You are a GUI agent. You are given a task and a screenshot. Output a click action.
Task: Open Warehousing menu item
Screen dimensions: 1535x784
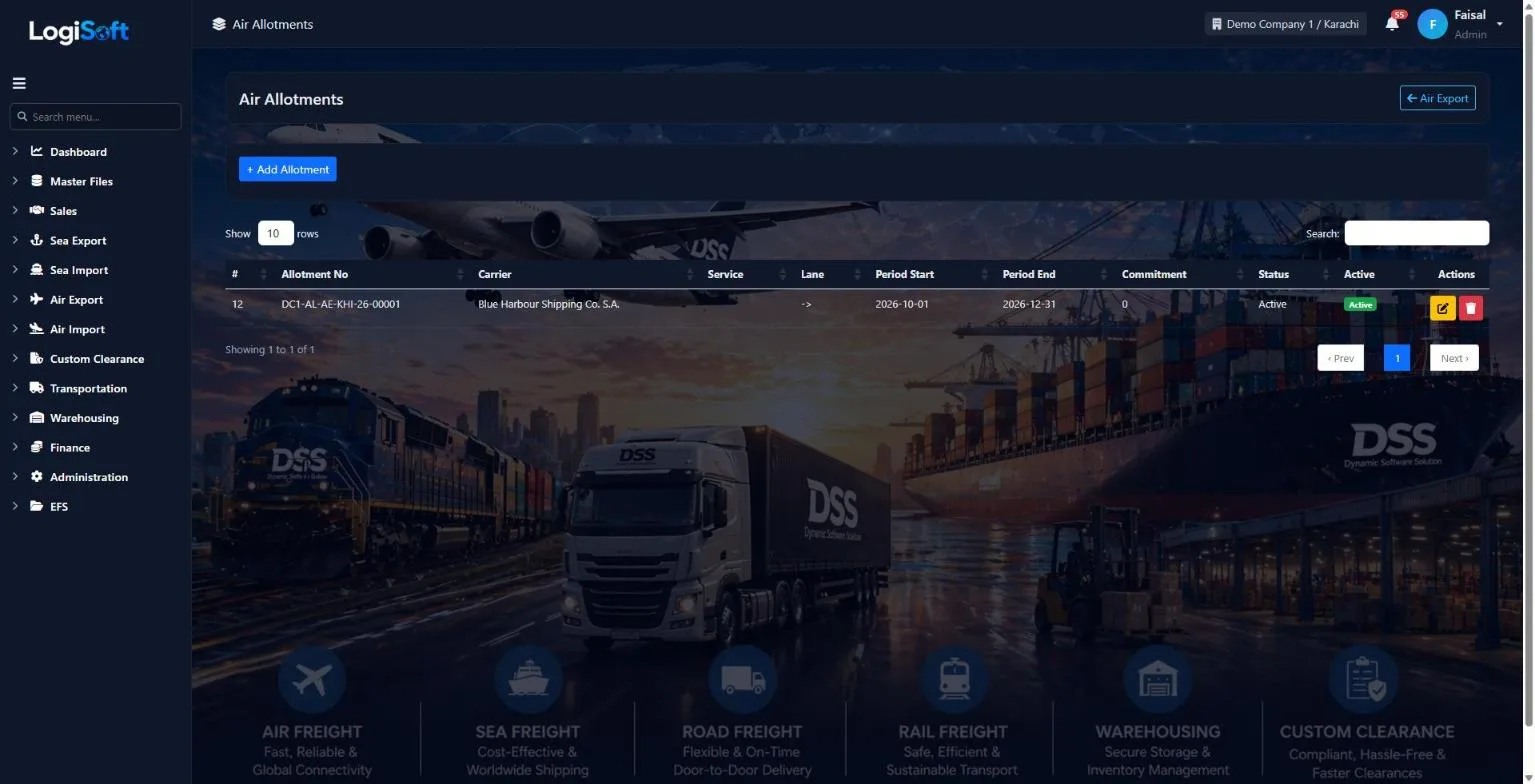[x=84, y=418]
